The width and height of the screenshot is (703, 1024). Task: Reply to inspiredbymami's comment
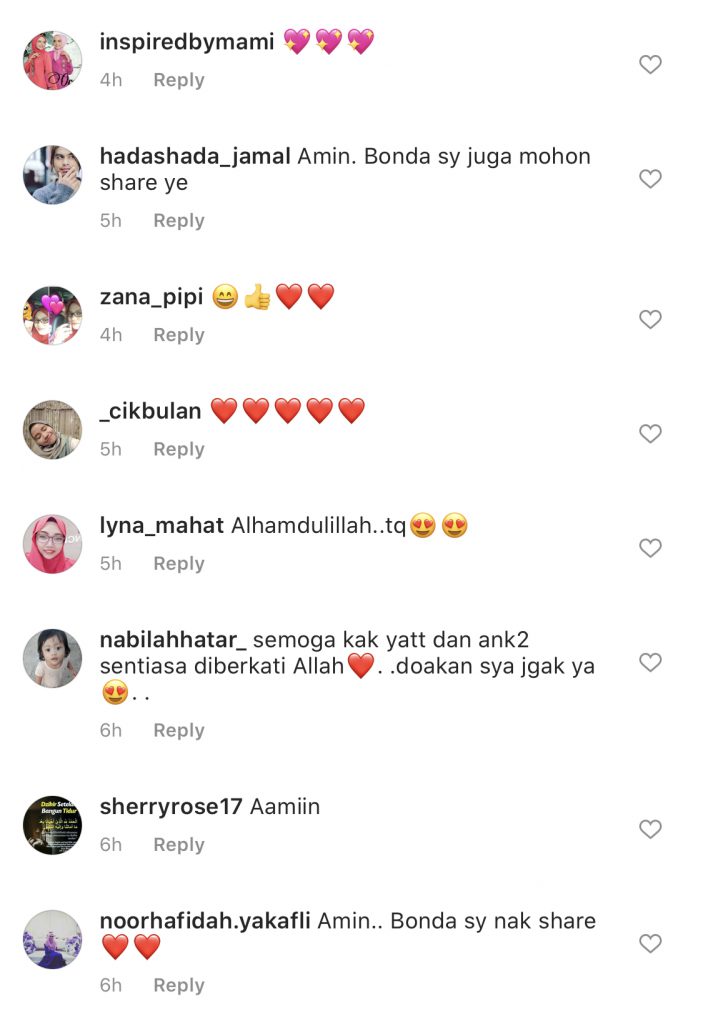pyautogui.click(x=178, y=80)
